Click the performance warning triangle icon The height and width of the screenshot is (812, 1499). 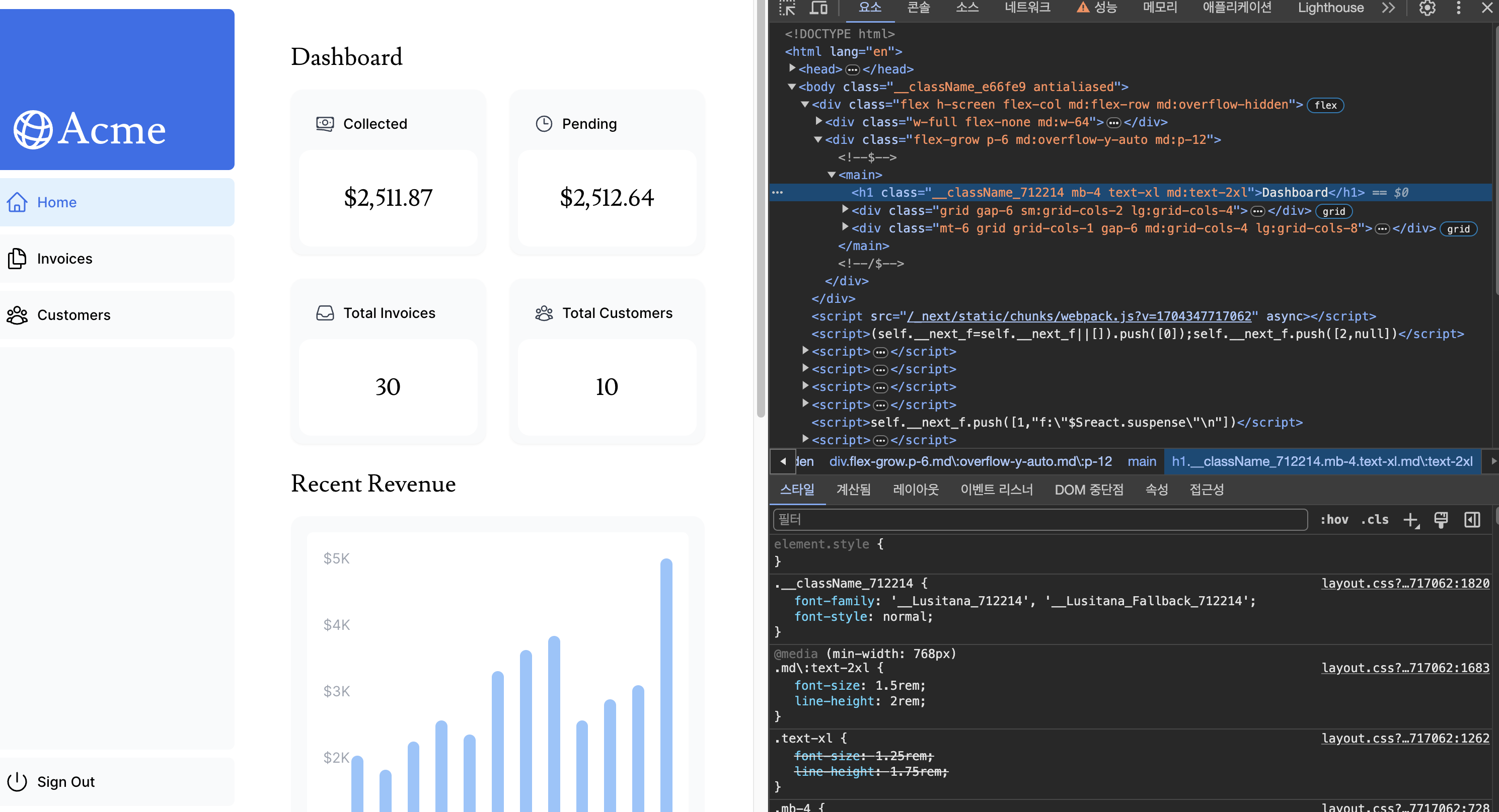tap(1082, 8)
